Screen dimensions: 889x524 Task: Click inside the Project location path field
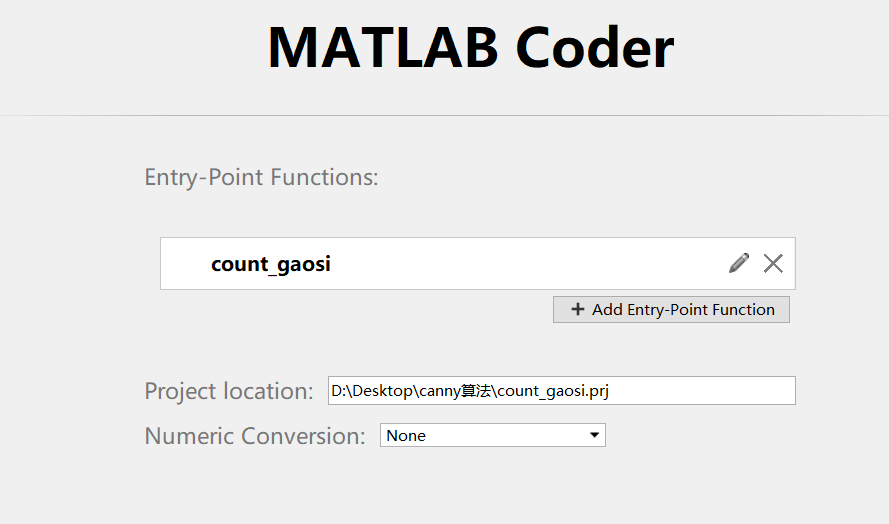561,391
